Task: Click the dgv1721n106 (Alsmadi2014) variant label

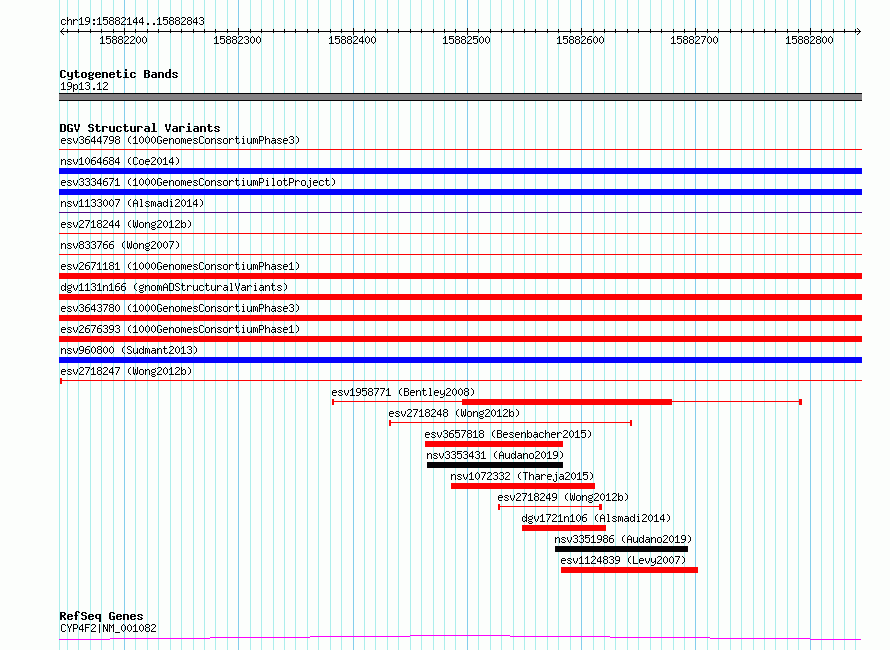Action: click(x=596, y=518)
